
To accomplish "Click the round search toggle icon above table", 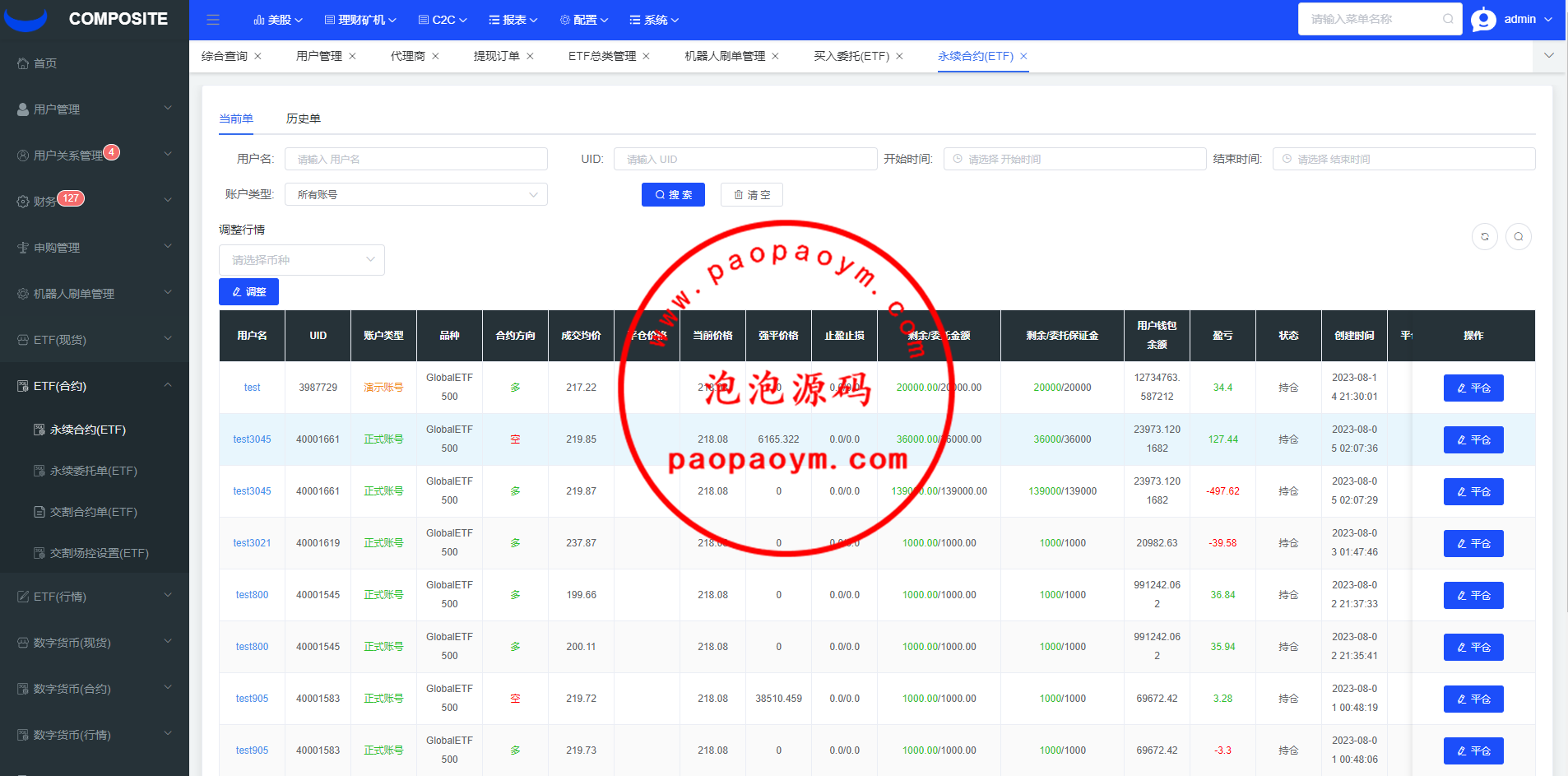I will click(x=1518, y=237).
